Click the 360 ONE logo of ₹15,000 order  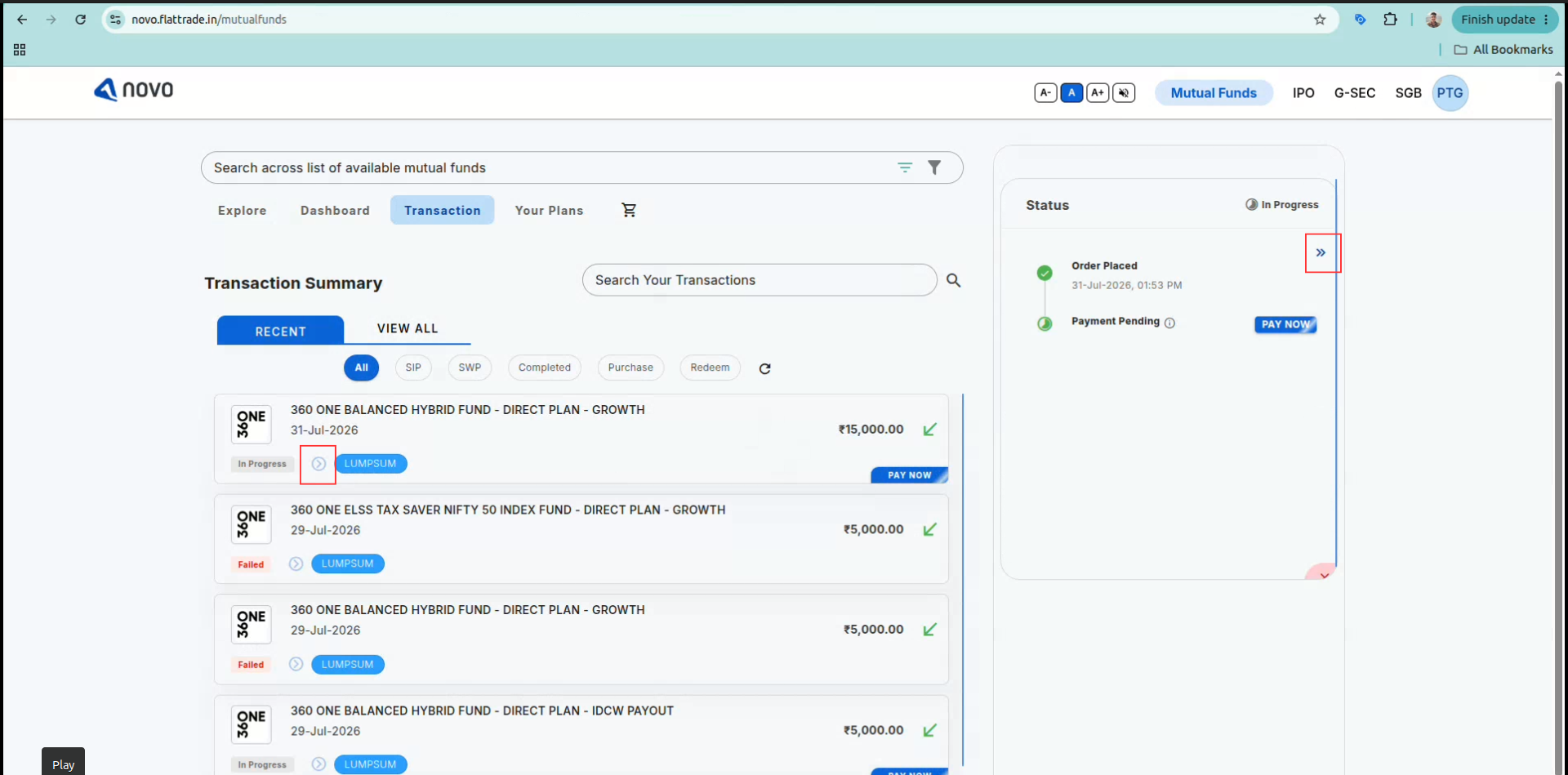pos(251,424)
